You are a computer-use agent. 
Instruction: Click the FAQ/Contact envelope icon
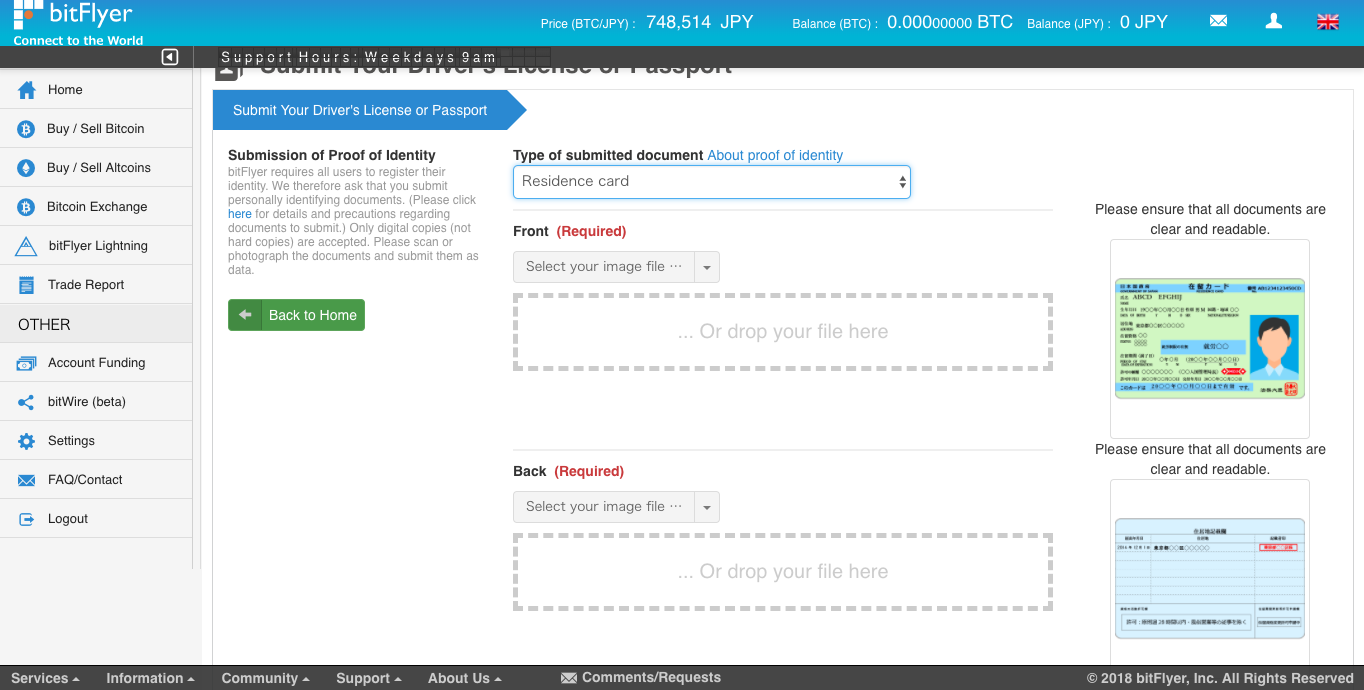[x=27, y=480]
